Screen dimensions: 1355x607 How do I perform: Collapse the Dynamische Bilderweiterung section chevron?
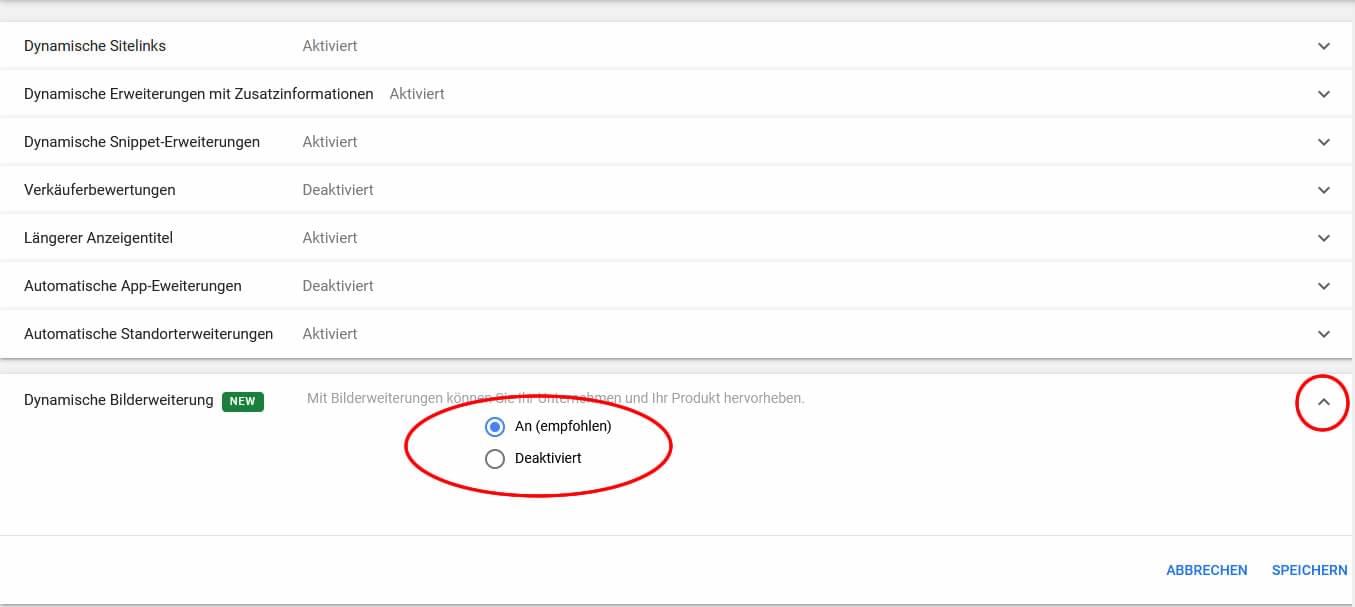(x=1324, y=402)
